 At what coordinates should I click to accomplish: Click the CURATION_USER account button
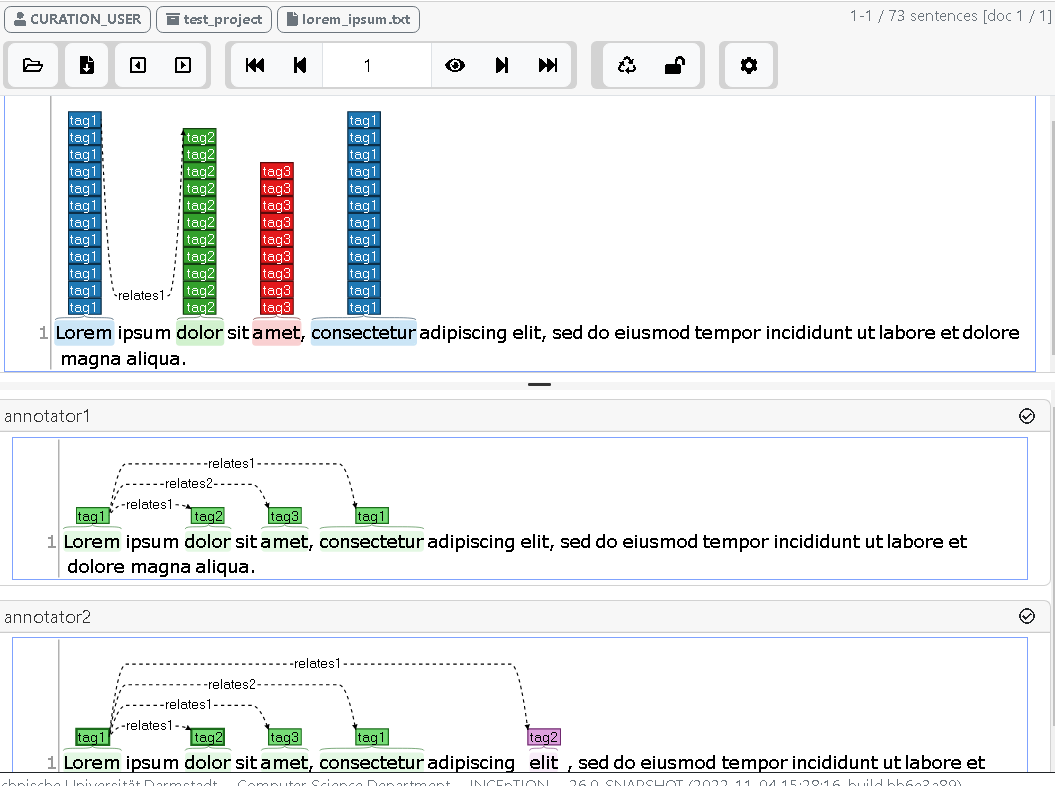77,19
